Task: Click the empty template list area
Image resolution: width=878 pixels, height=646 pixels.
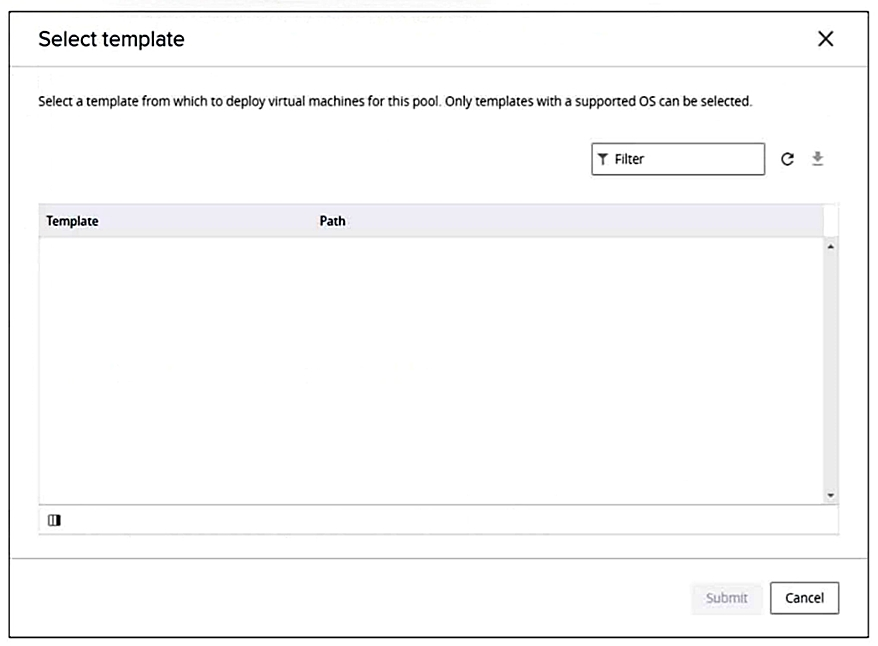Action: point(431,371)
